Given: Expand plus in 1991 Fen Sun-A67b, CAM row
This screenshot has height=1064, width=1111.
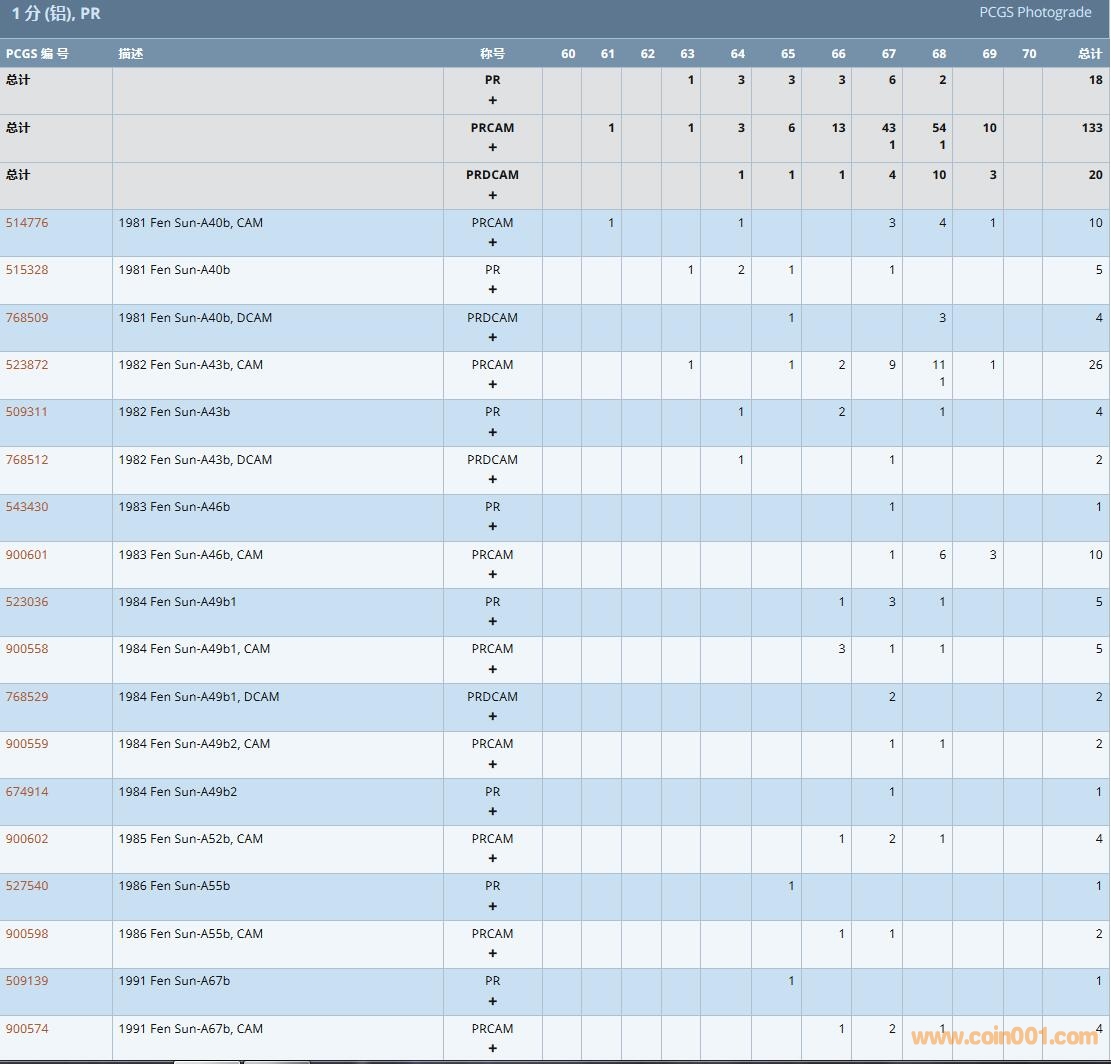Looking at the screenshot, I should pyautogui.click(x=492, y=1048).
